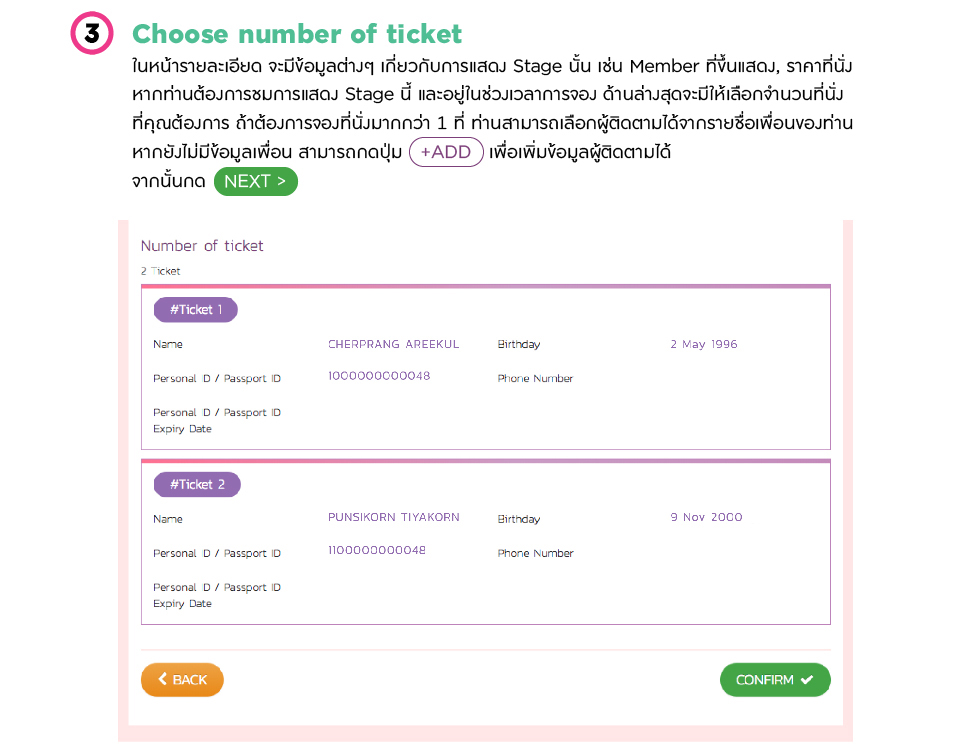Click the step 3 circle icon
Screen dimensions: 960x754
(x=91, y=34)
